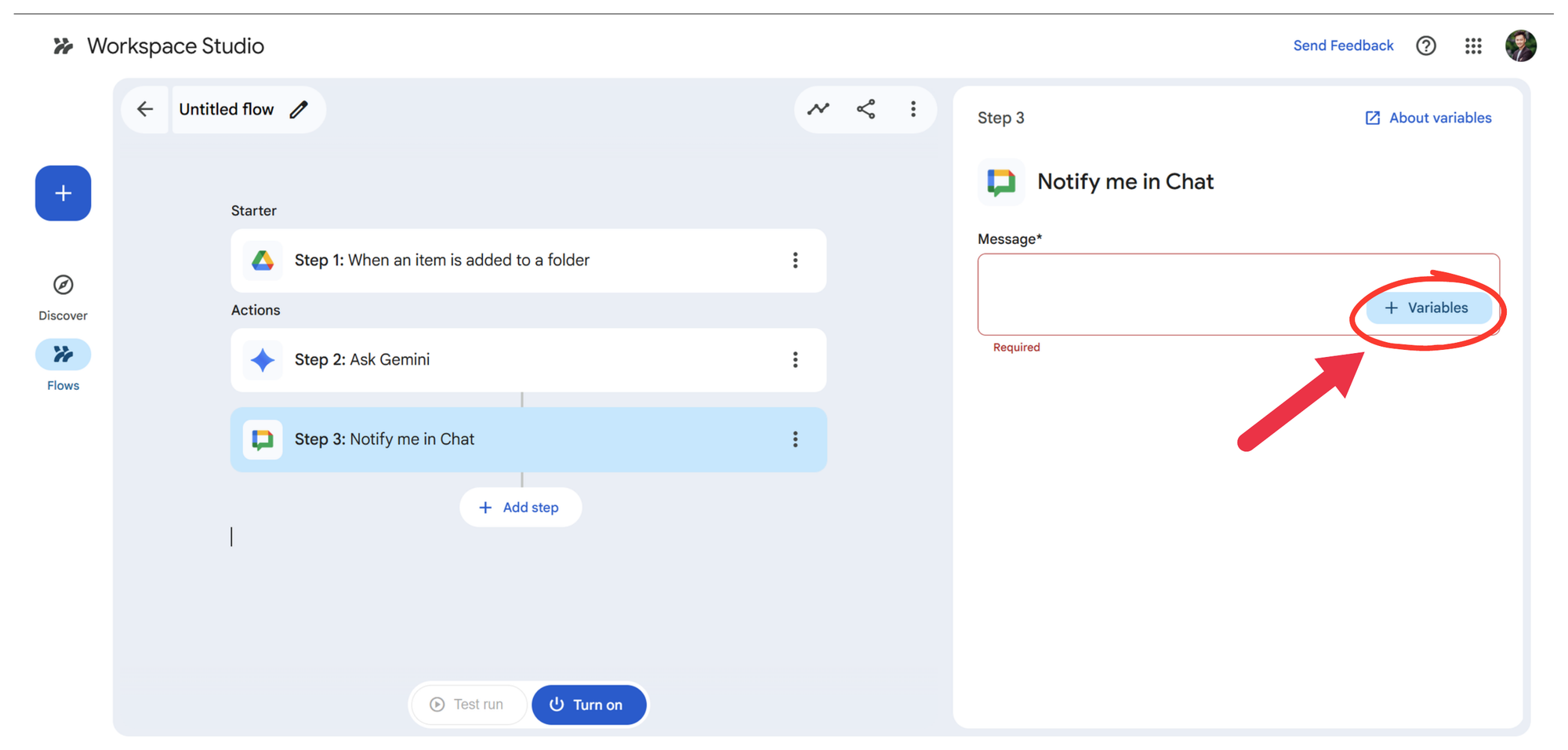Open the help question mark icon
Viewport: 1568px width, 750px height.
click(x=1426, y=46)
